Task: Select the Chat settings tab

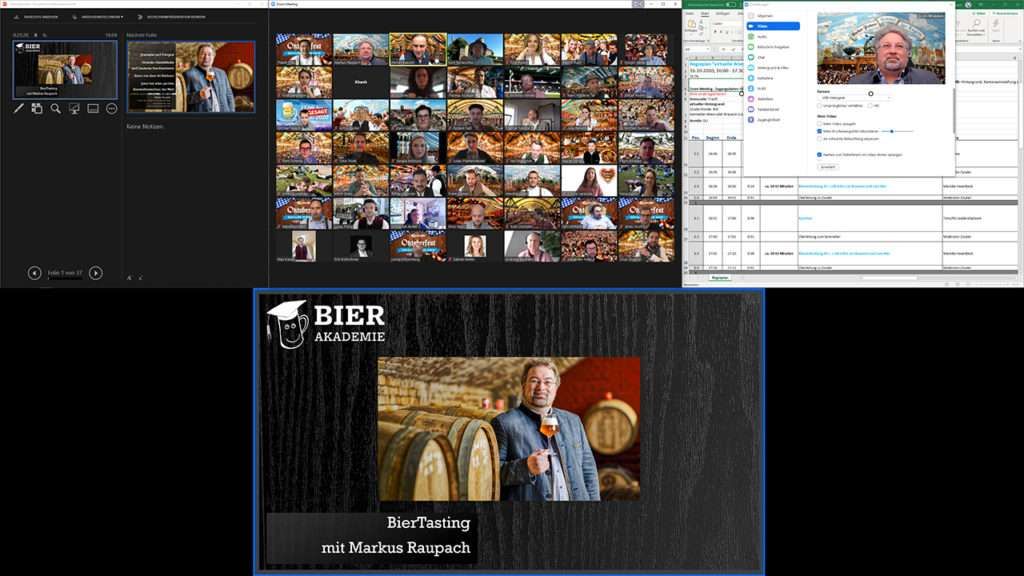Action: (x=761, y=57)
